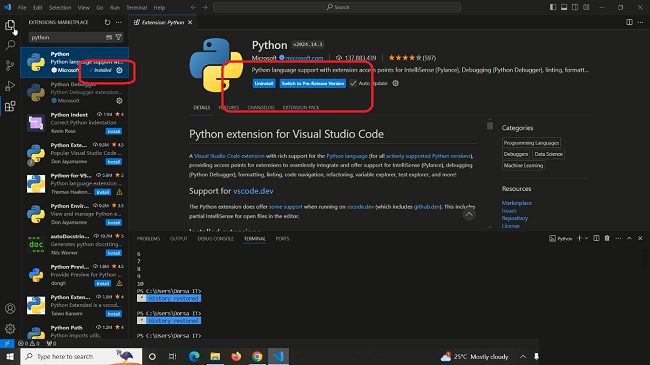Toggle panel layout icon in title bar

564,7
